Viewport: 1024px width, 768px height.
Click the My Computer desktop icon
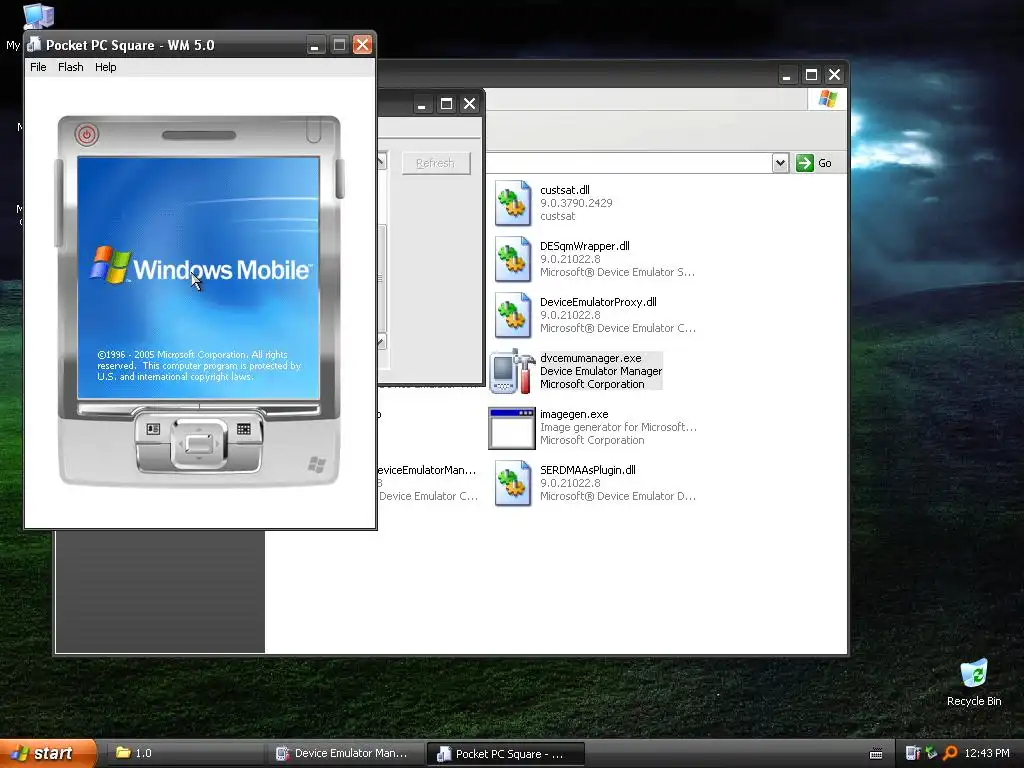[x=38, y=16]
